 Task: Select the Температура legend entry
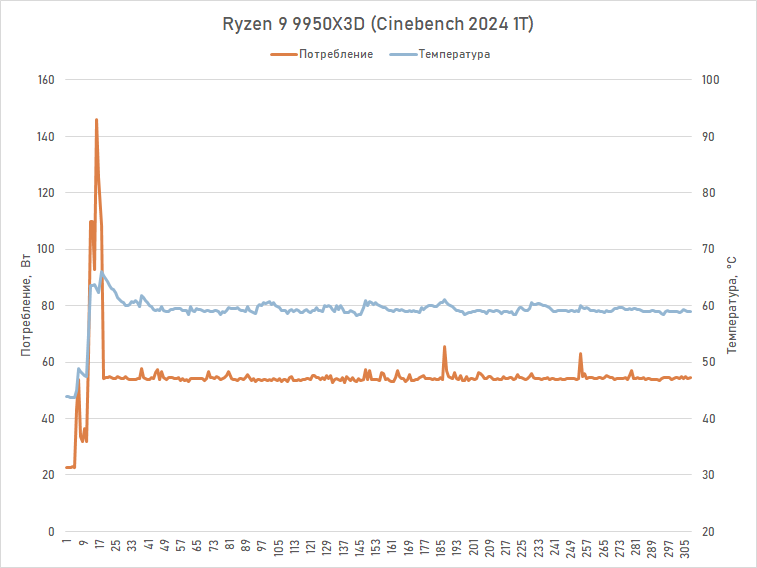point(440,54)
